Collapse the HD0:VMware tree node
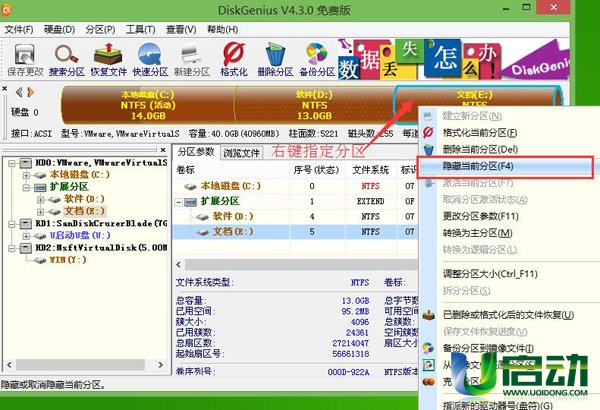This screenshot has width=600, height=410. pyautogui.click(x=12, y=163)
